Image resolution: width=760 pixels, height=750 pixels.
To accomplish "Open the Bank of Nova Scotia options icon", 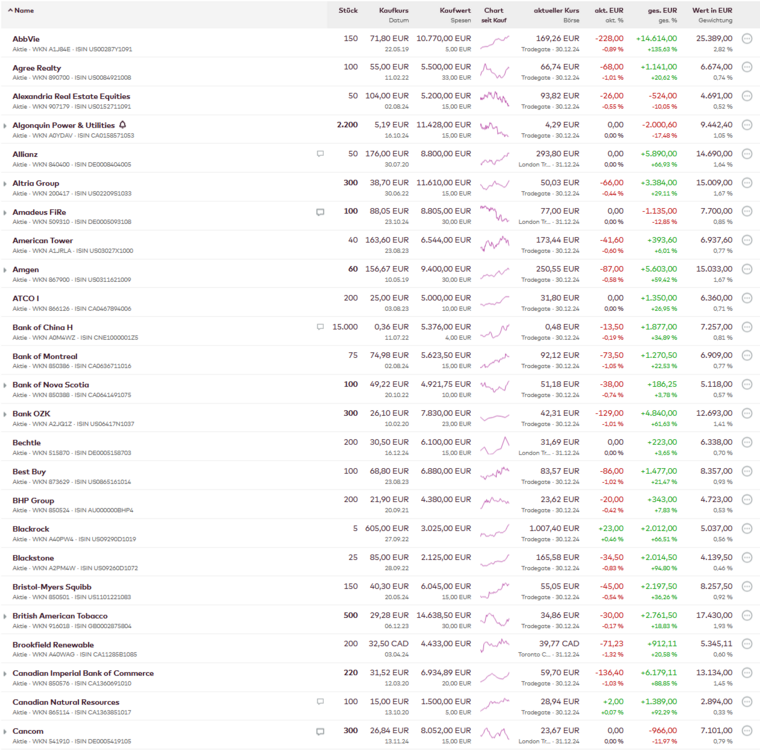I will coord(747,384).
